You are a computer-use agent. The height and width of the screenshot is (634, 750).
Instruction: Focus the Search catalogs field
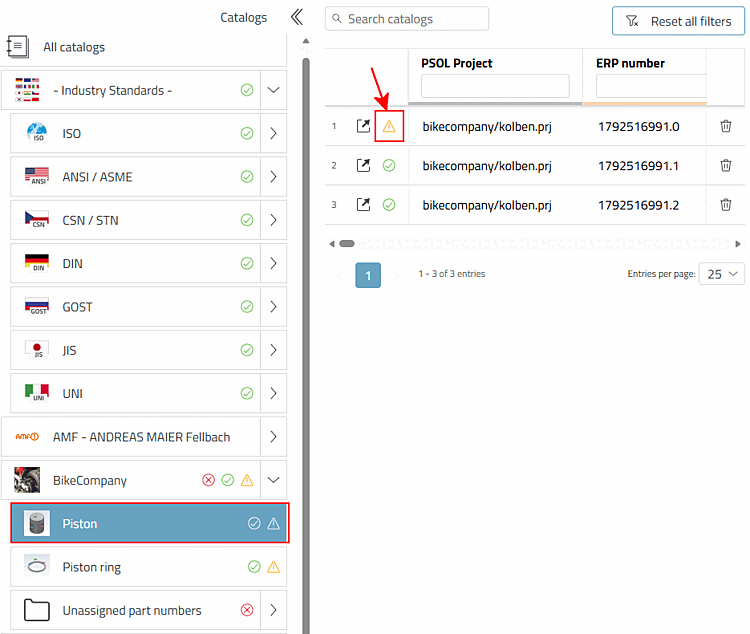coord(407,19)
